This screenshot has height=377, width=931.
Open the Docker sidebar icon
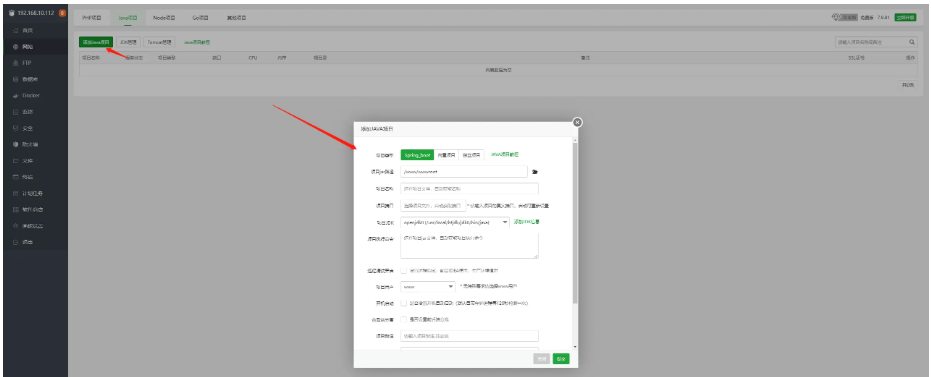pos(15,96)
